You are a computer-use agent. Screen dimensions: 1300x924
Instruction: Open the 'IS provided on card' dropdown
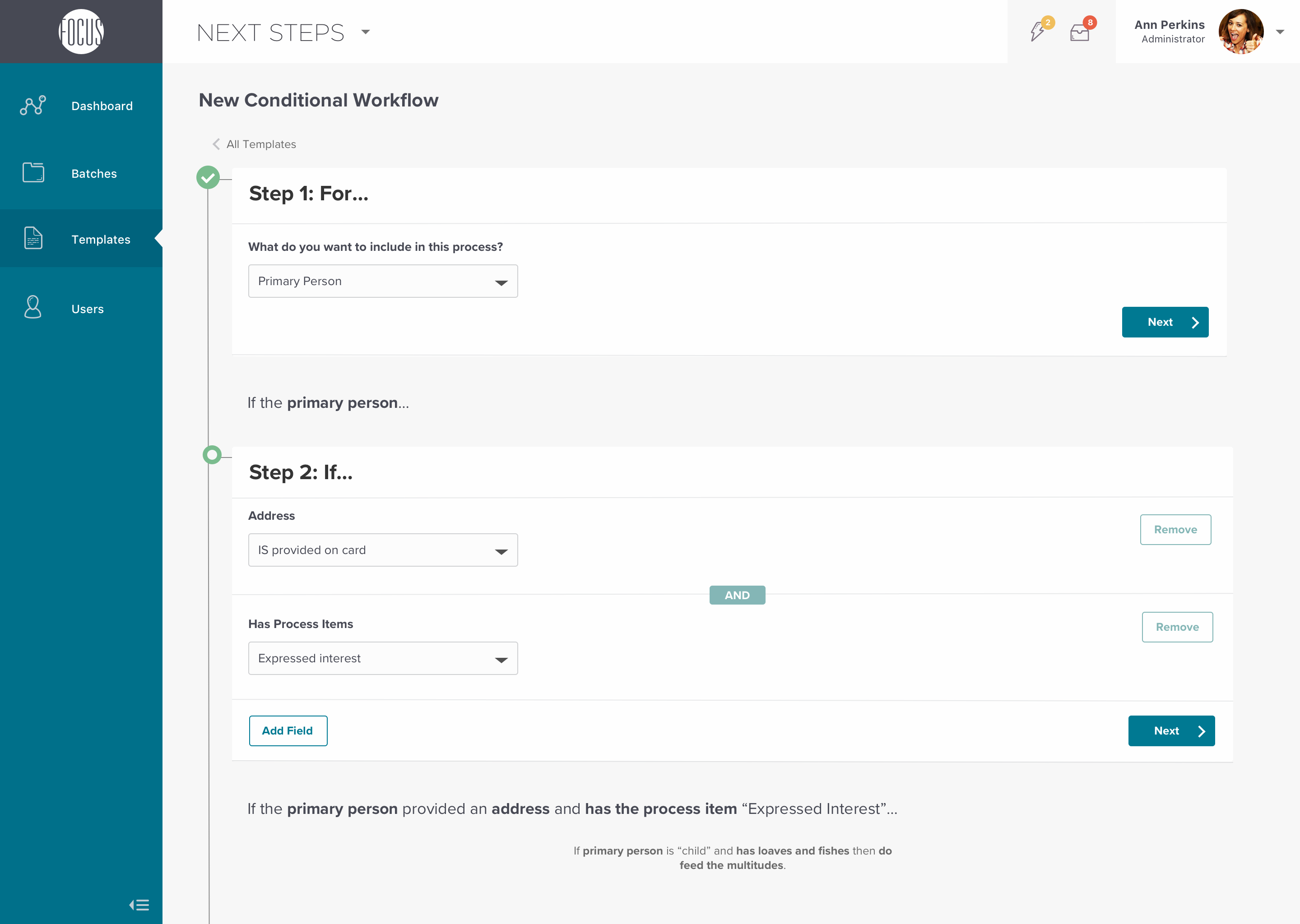(382, 550)
